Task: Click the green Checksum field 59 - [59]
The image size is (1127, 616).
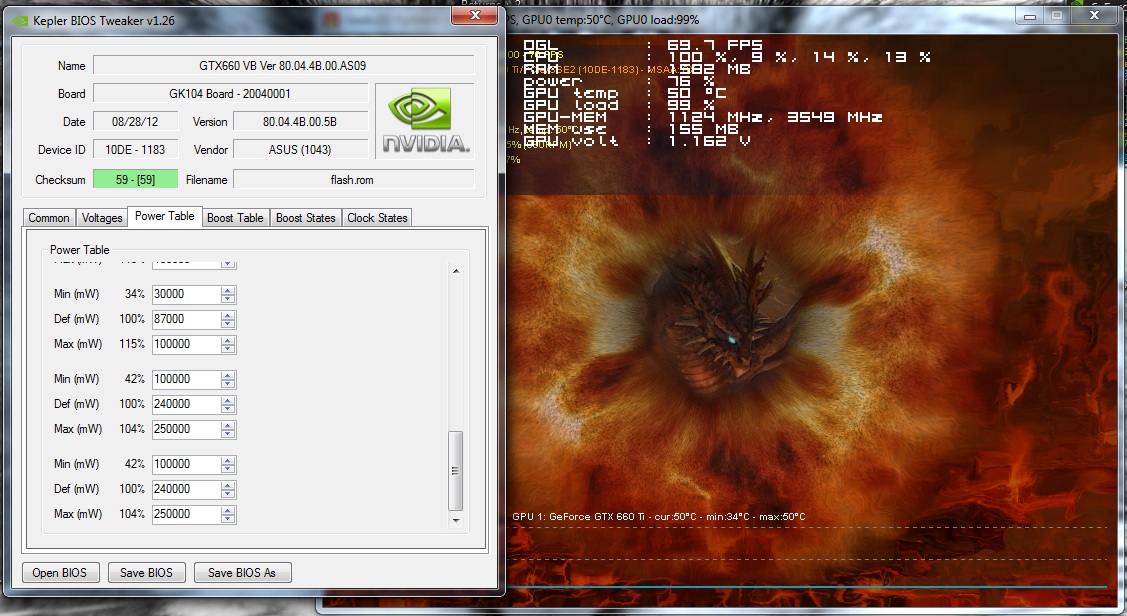Action: point(135,180)
